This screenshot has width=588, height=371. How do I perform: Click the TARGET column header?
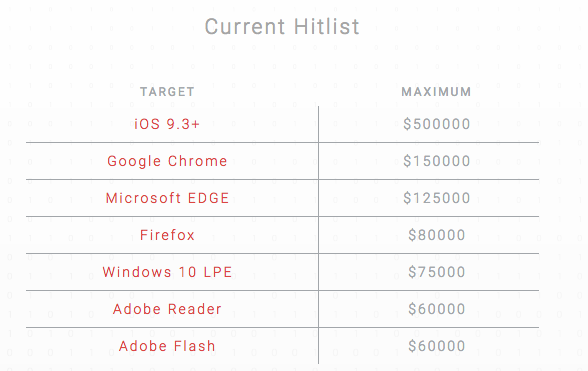(x=167, y=92)
